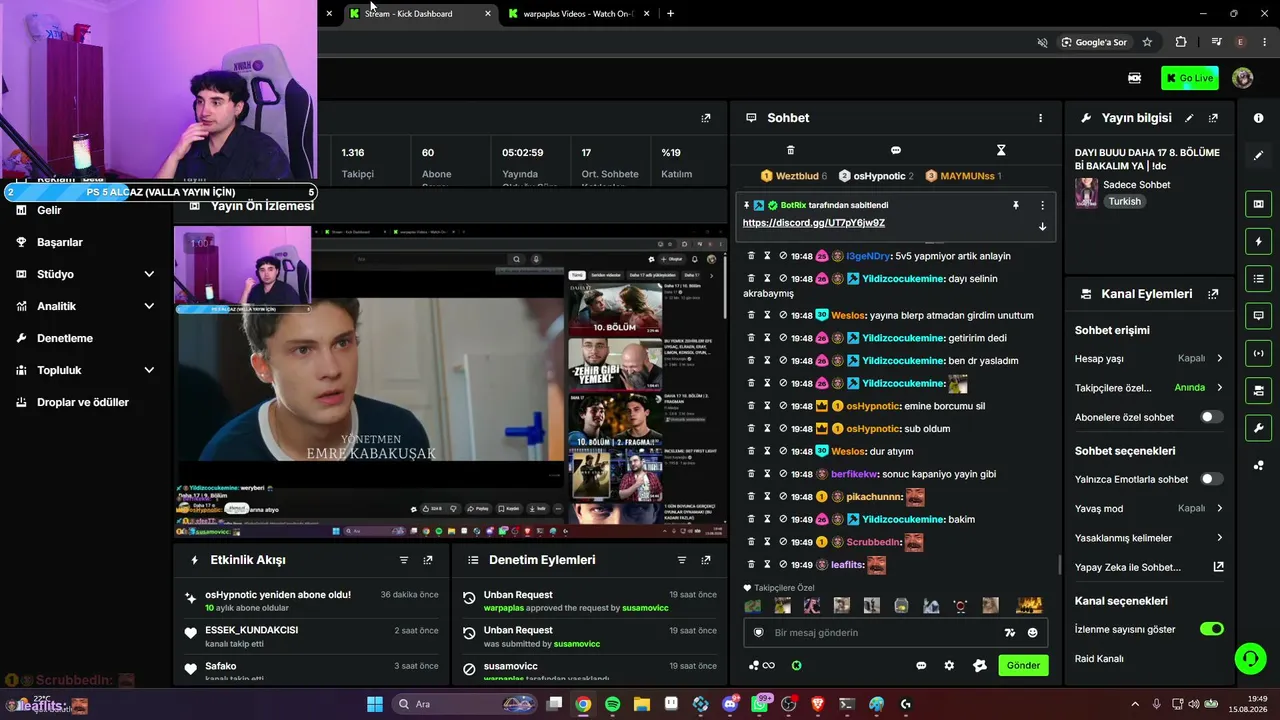Toggle the wrench panel icon in right sidebar

pos(1258,428)
